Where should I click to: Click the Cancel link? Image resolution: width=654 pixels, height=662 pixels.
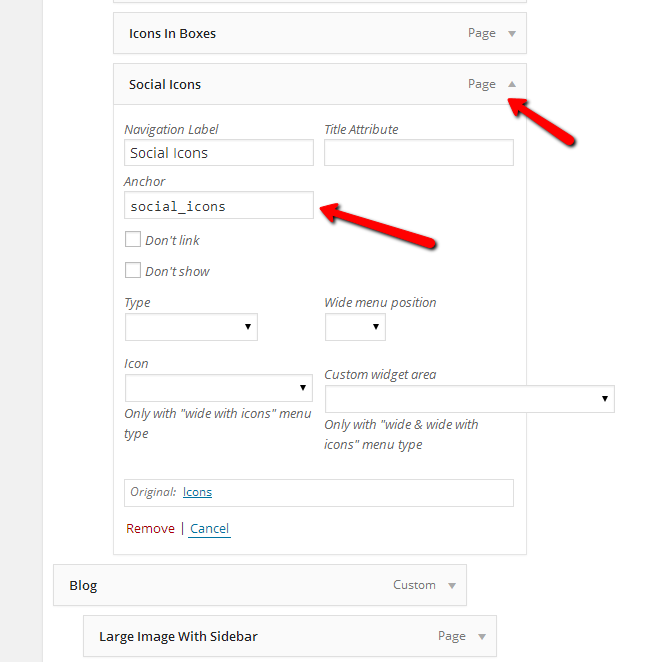[210, 528]
